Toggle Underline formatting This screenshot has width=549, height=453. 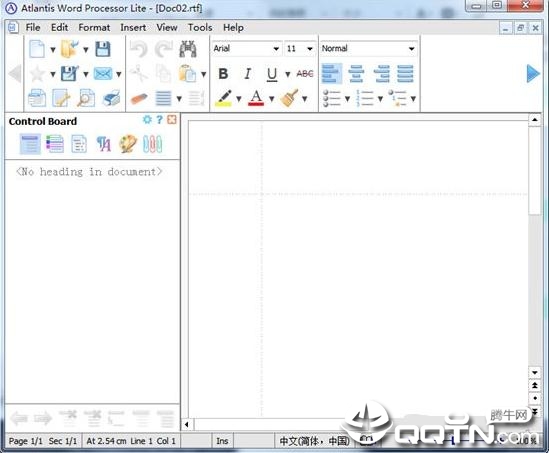click(272, 74)
